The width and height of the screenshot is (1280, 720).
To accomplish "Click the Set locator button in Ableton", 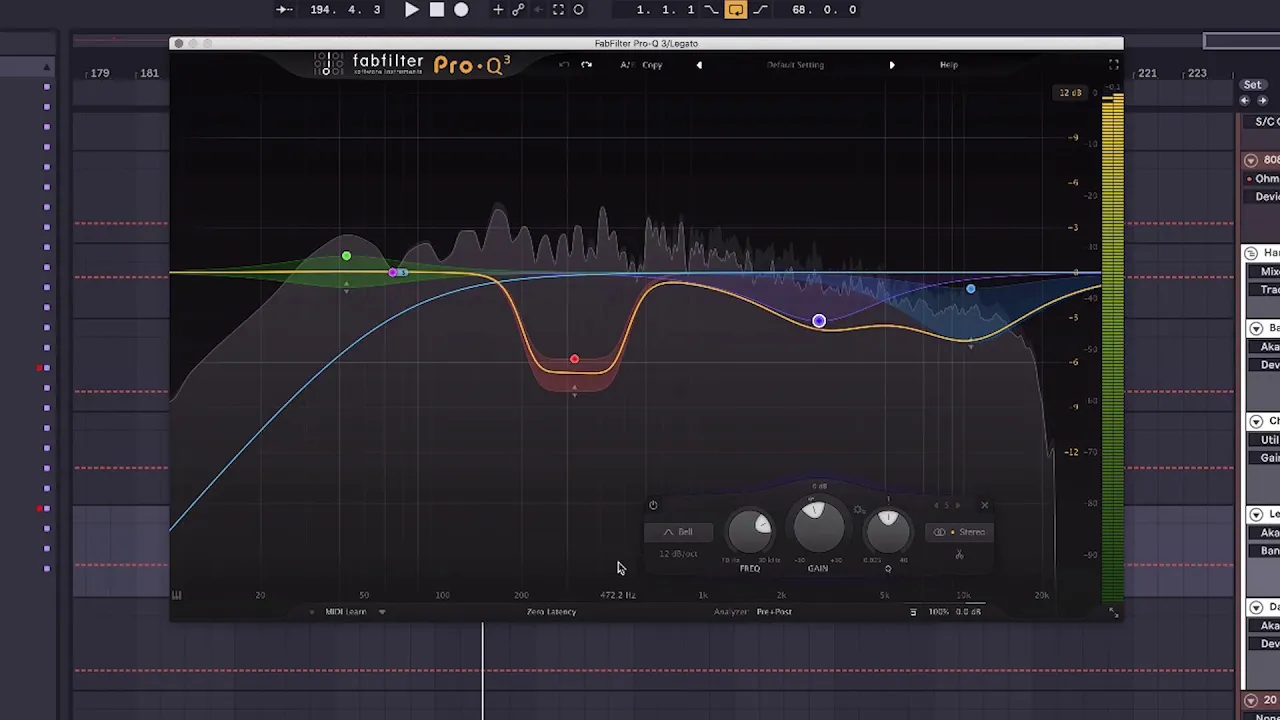I will click(1252, 85).
